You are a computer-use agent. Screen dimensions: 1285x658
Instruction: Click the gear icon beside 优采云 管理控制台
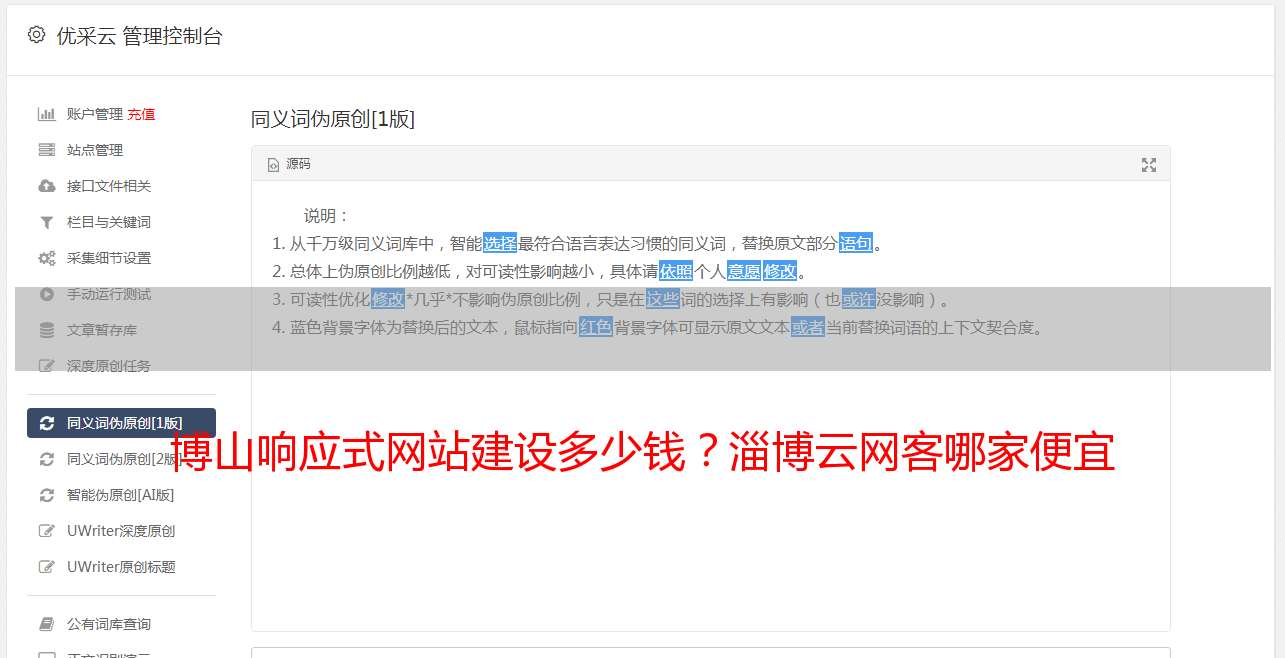point(37,35)
